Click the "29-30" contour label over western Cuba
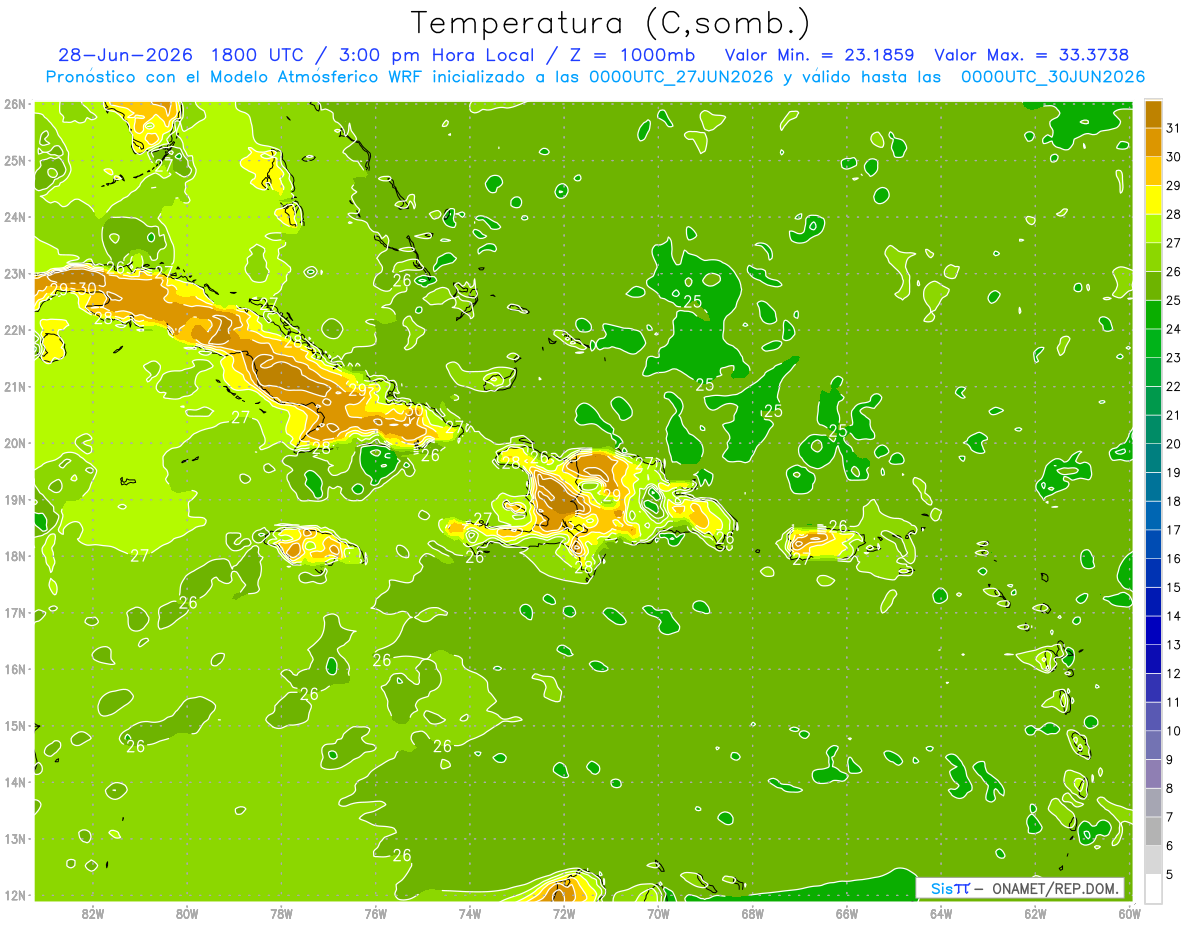 click(74, 289)
